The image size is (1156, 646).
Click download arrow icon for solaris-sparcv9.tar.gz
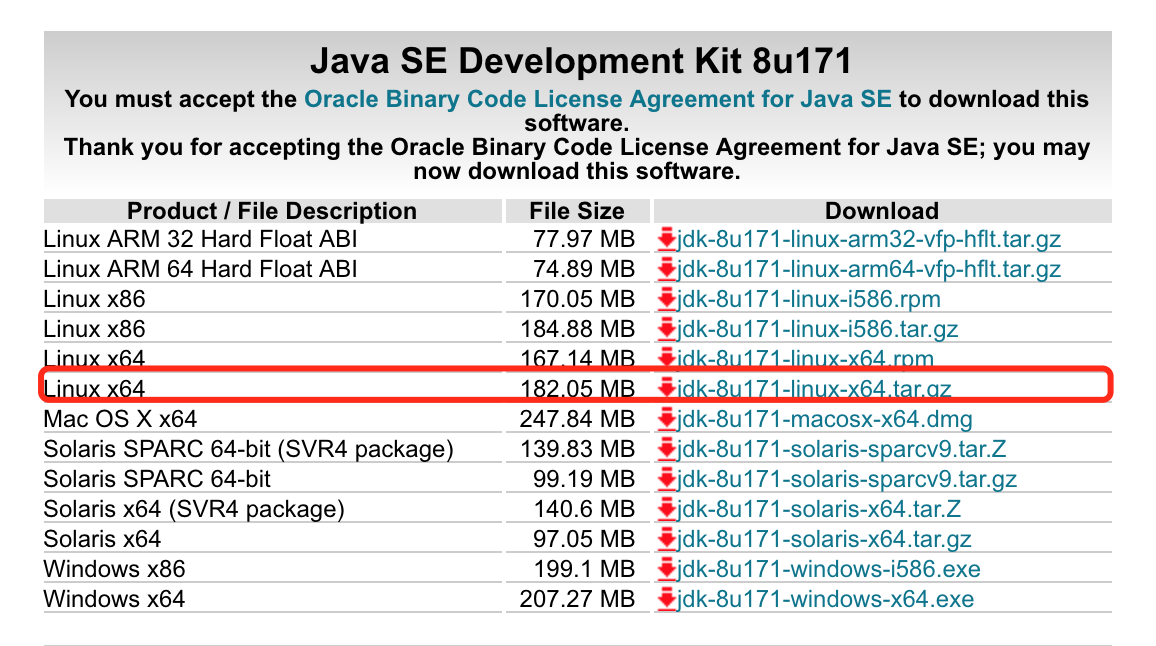pos(666,479)
